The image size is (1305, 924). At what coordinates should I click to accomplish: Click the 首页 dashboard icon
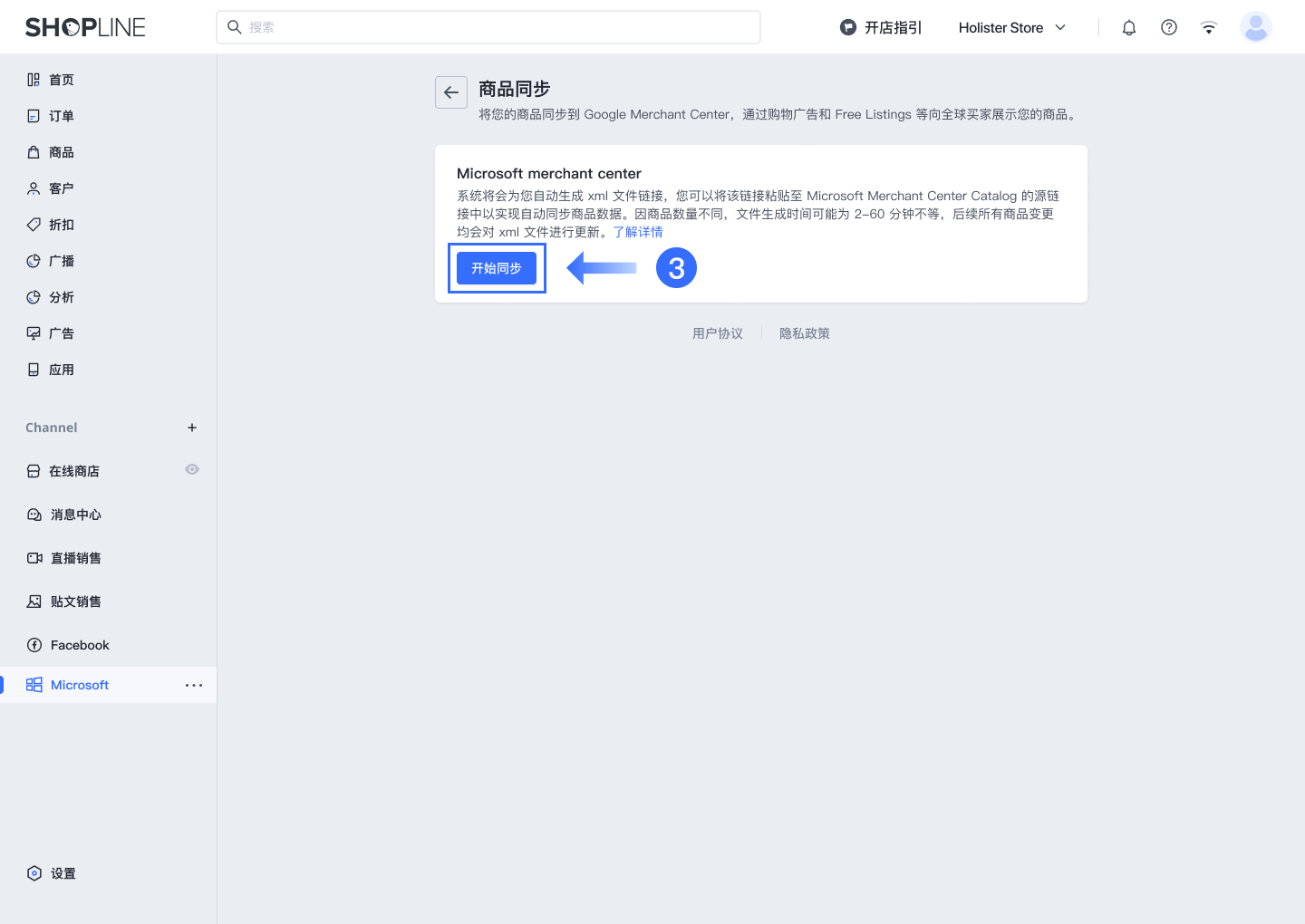(x=34, y=80)
